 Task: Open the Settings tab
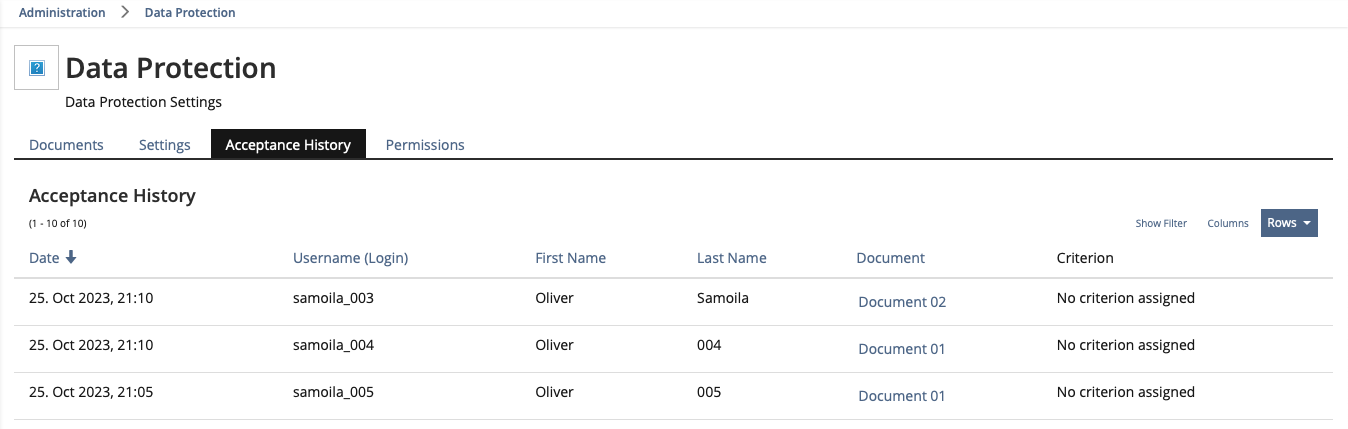(164, 145)
